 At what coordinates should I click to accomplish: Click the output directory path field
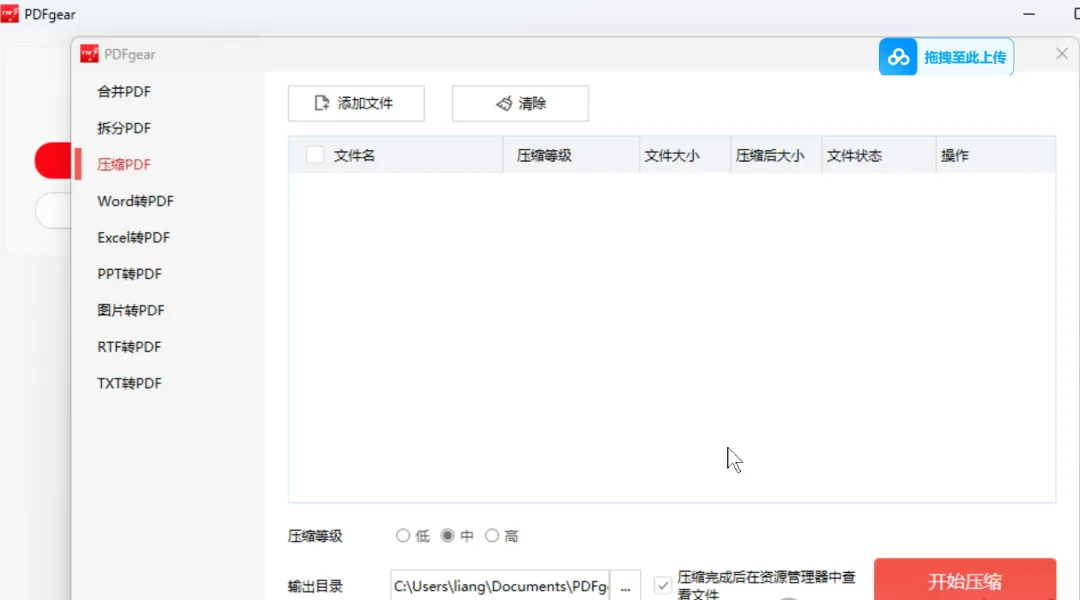500,586
